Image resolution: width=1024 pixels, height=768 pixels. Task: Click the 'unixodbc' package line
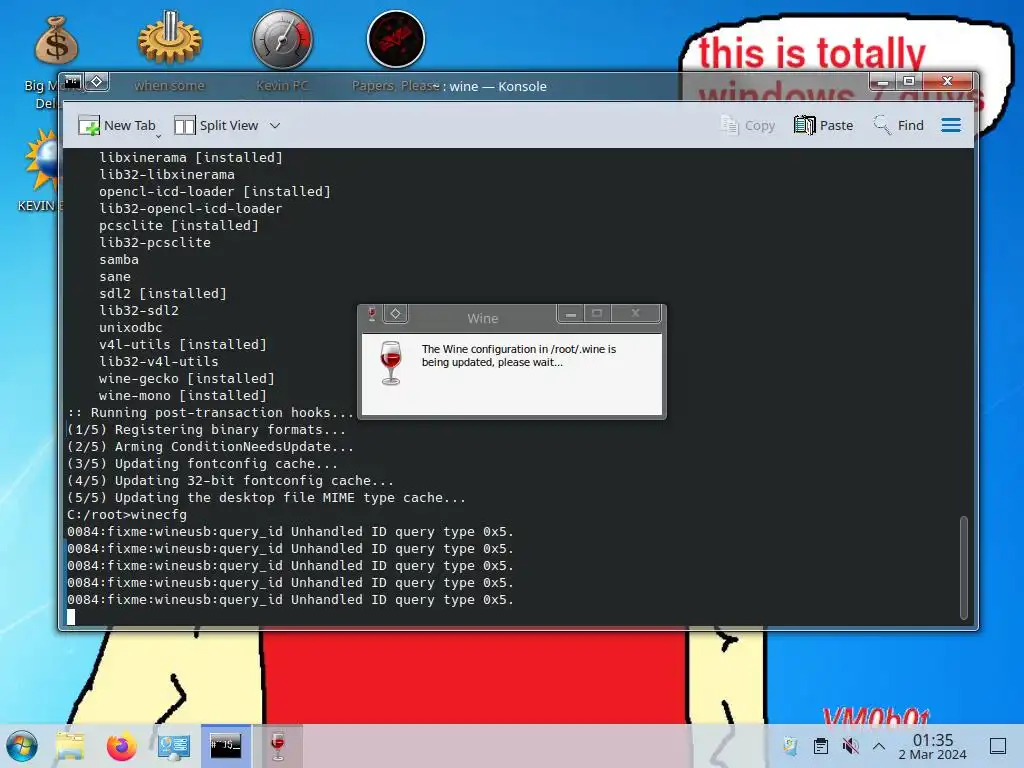131,328
